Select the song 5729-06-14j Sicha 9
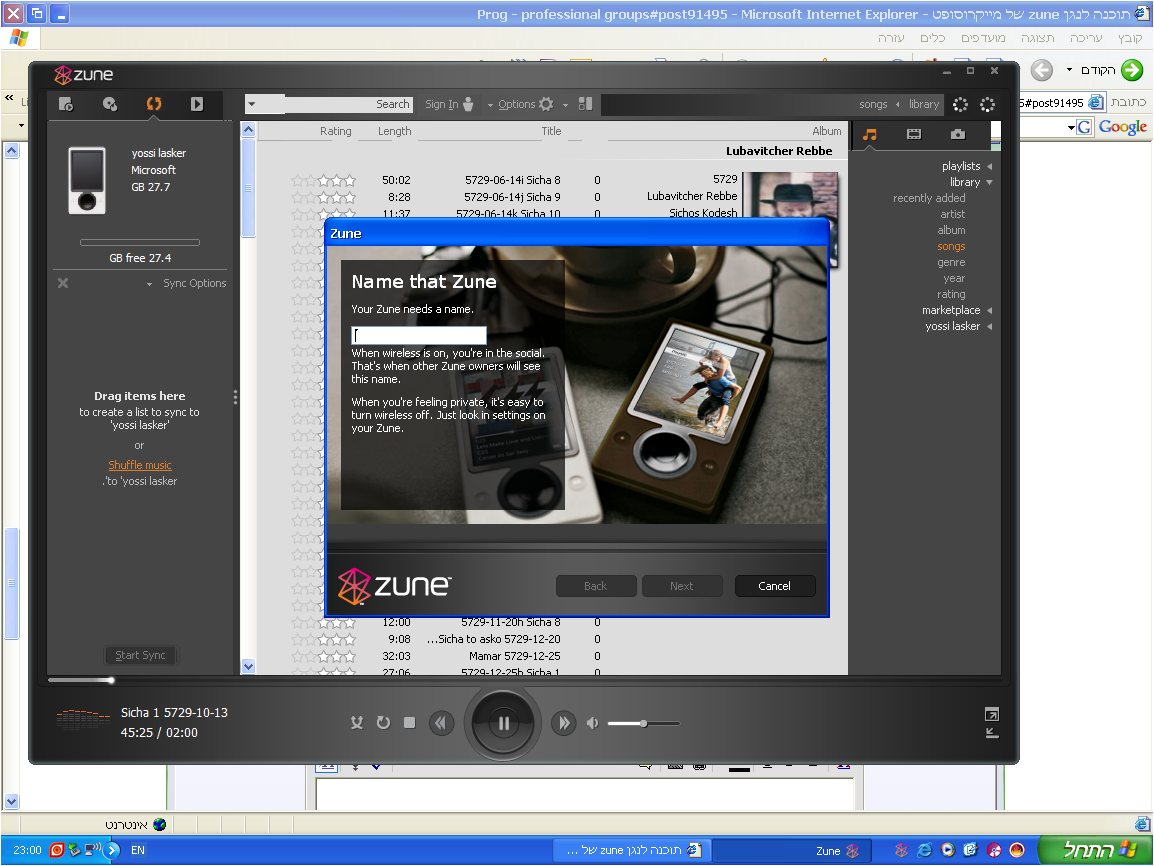The height and width of the screenshot is (866, 1154). pyautogui.click(x=515, y=197)
